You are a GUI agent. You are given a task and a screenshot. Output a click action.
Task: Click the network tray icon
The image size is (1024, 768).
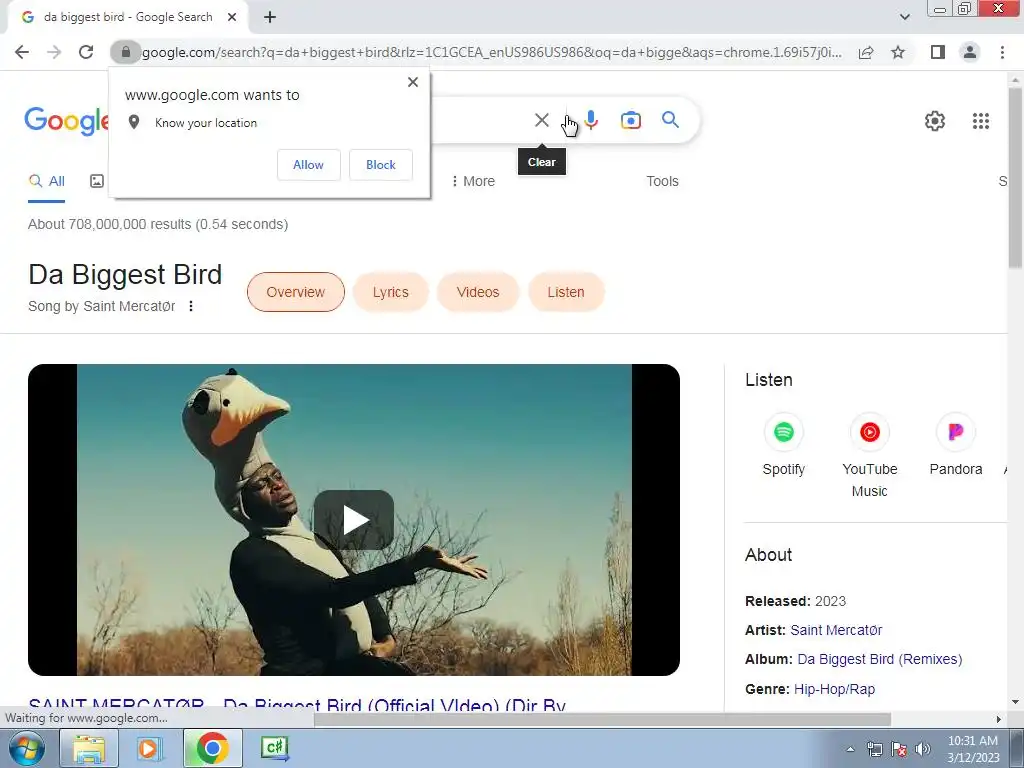click(874, 749)
